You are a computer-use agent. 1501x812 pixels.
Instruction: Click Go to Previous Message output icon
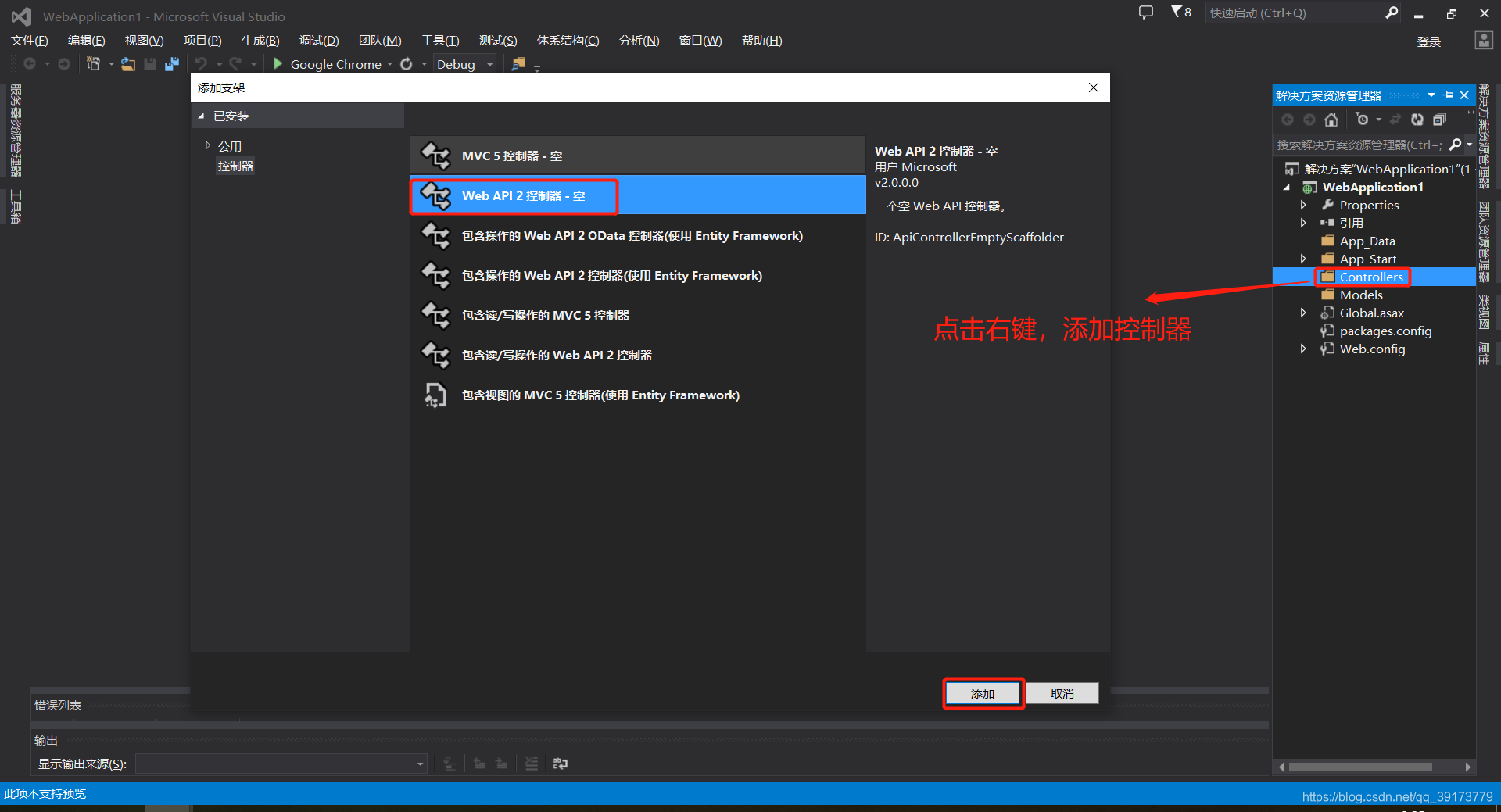479,764
